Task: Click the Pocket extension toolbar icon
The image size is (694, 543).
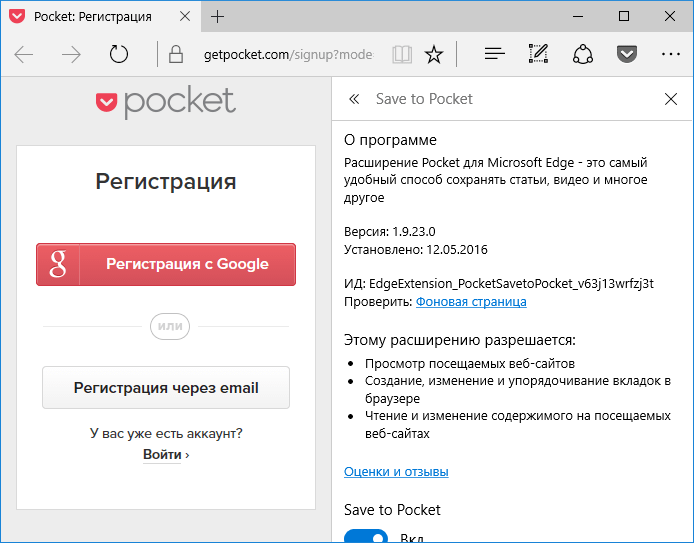Action: tap(627, 54)
